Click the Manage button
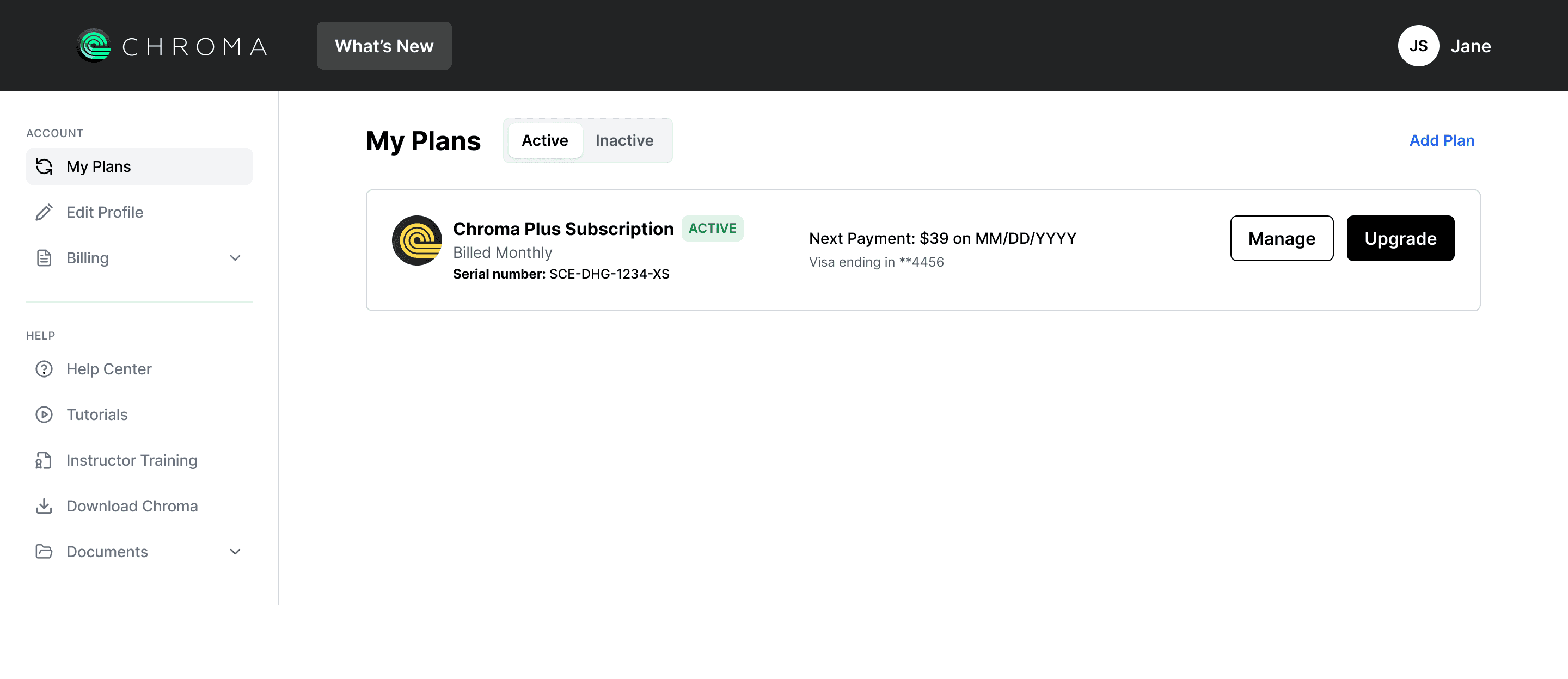Viewport: 1568px width, 679px height. pos(1281,238)
